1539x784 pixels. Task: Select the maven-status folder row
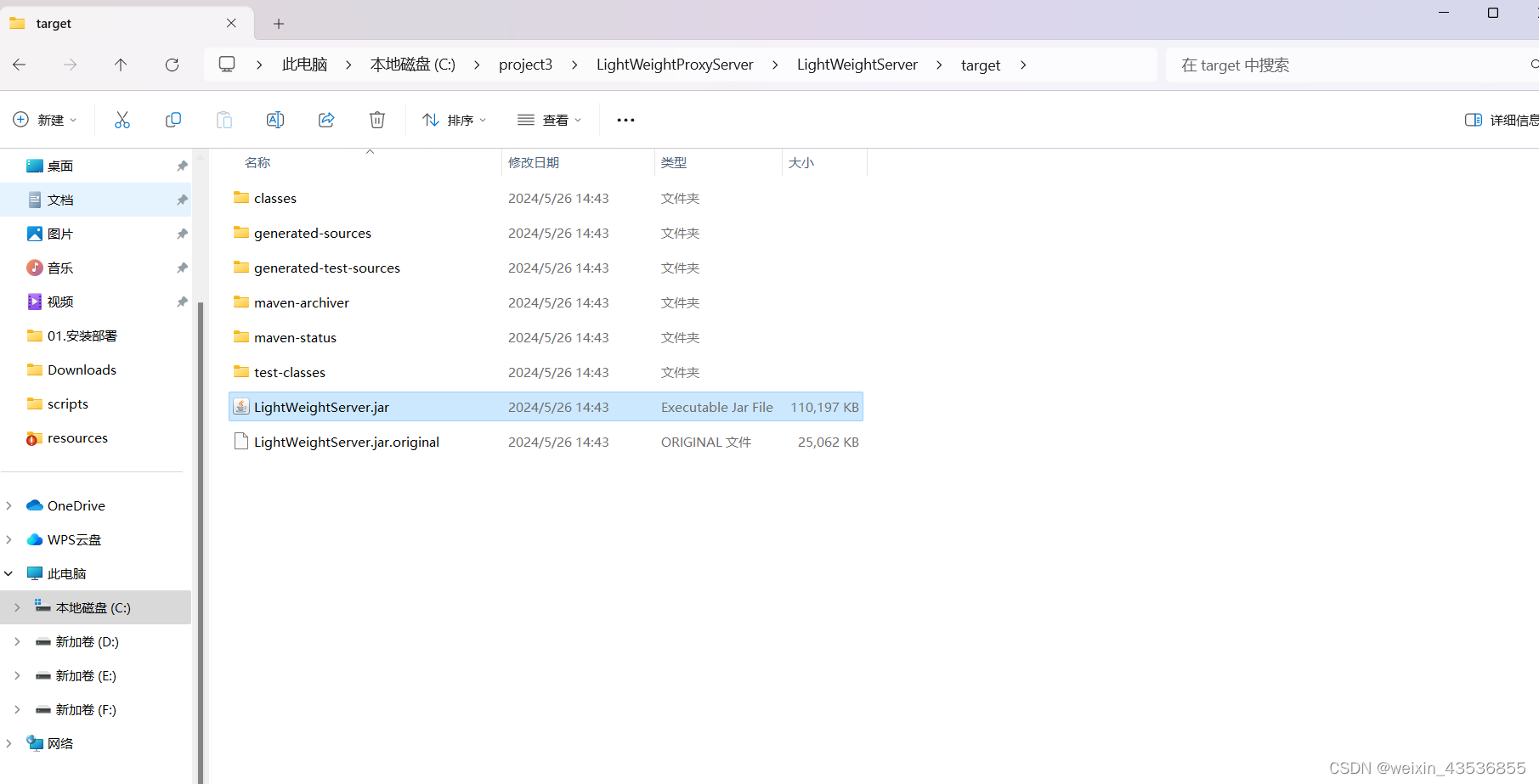[x=546, y=337]
